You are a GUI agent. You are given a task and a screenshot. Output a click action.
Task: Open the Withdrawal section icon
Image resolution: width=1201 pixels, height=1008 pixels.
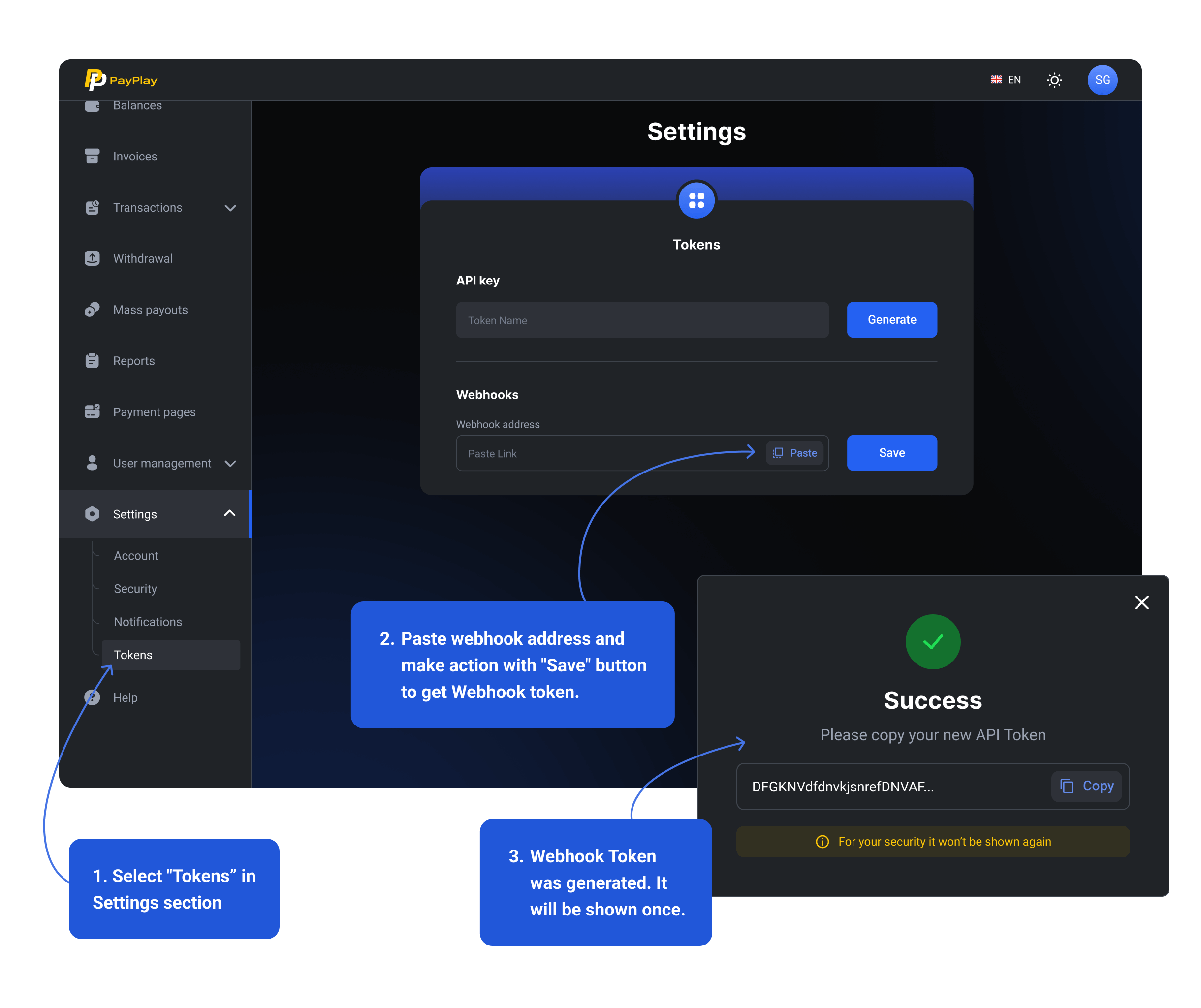point(92,258)
